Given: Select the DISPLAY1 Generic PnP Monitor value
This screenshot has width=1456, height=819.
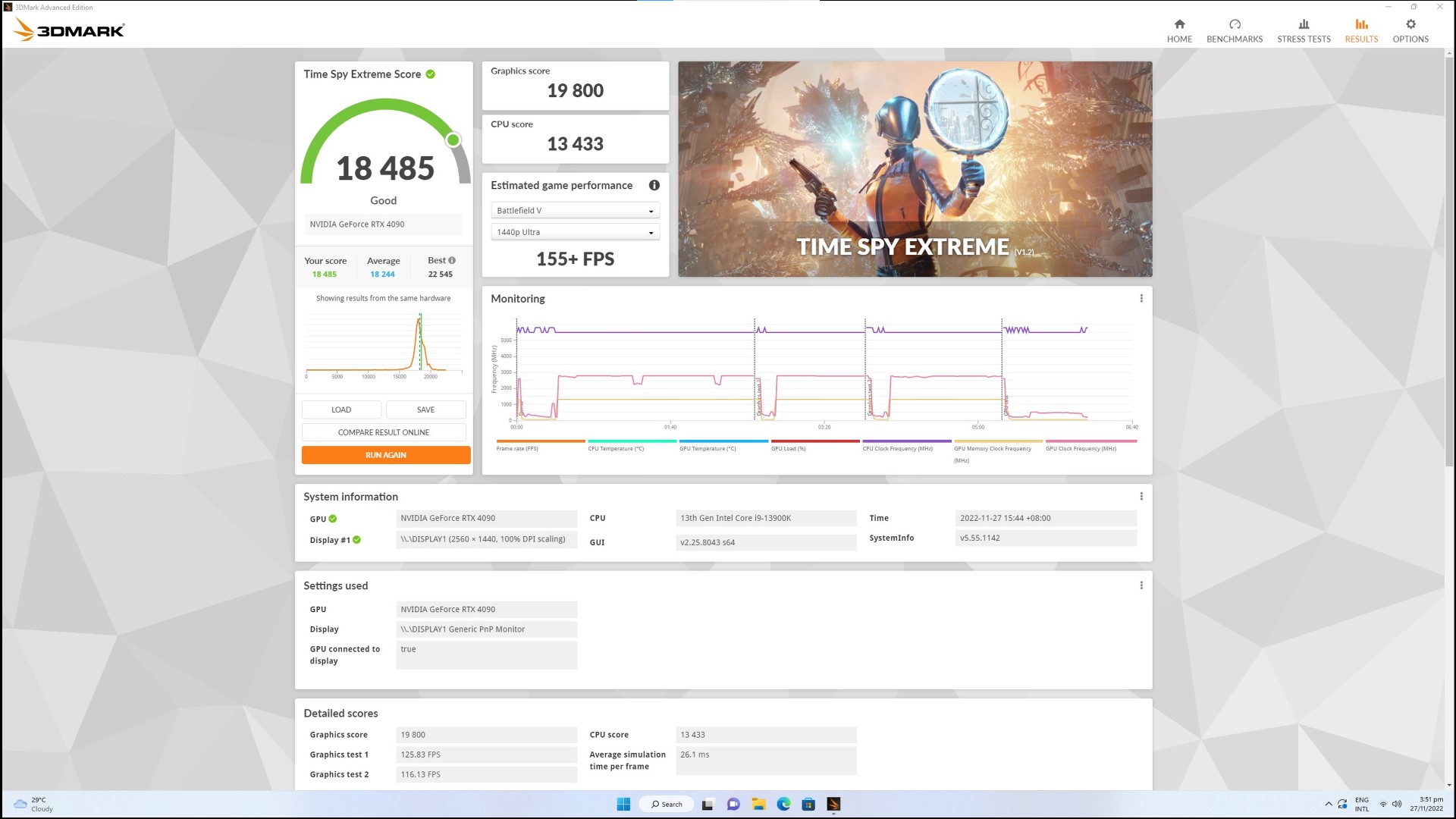Looking at the screenshot, I should click(x=486, y=629).
